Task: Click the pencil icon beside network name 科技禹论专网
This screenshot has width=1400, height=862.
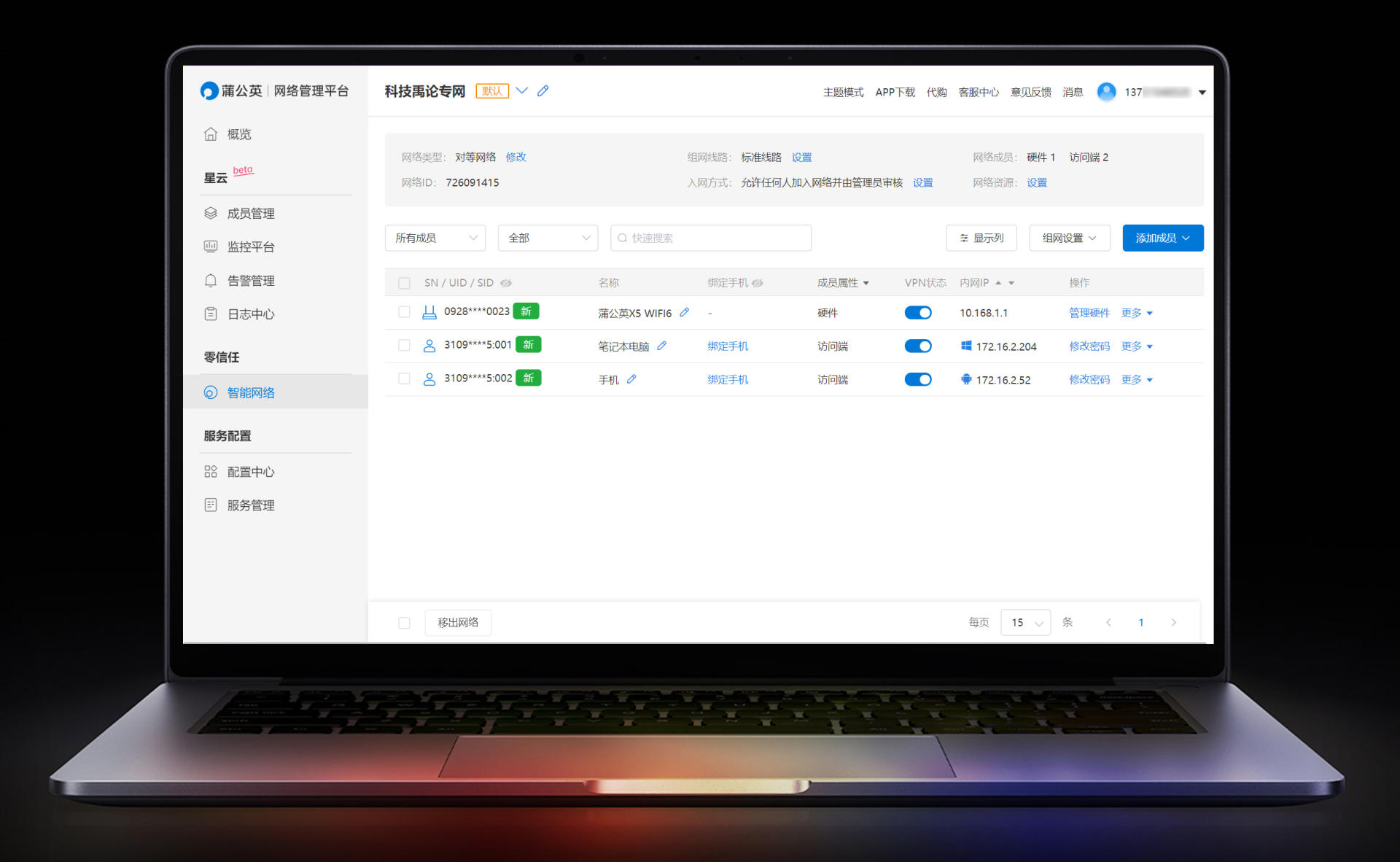Action: coord(542,91)
